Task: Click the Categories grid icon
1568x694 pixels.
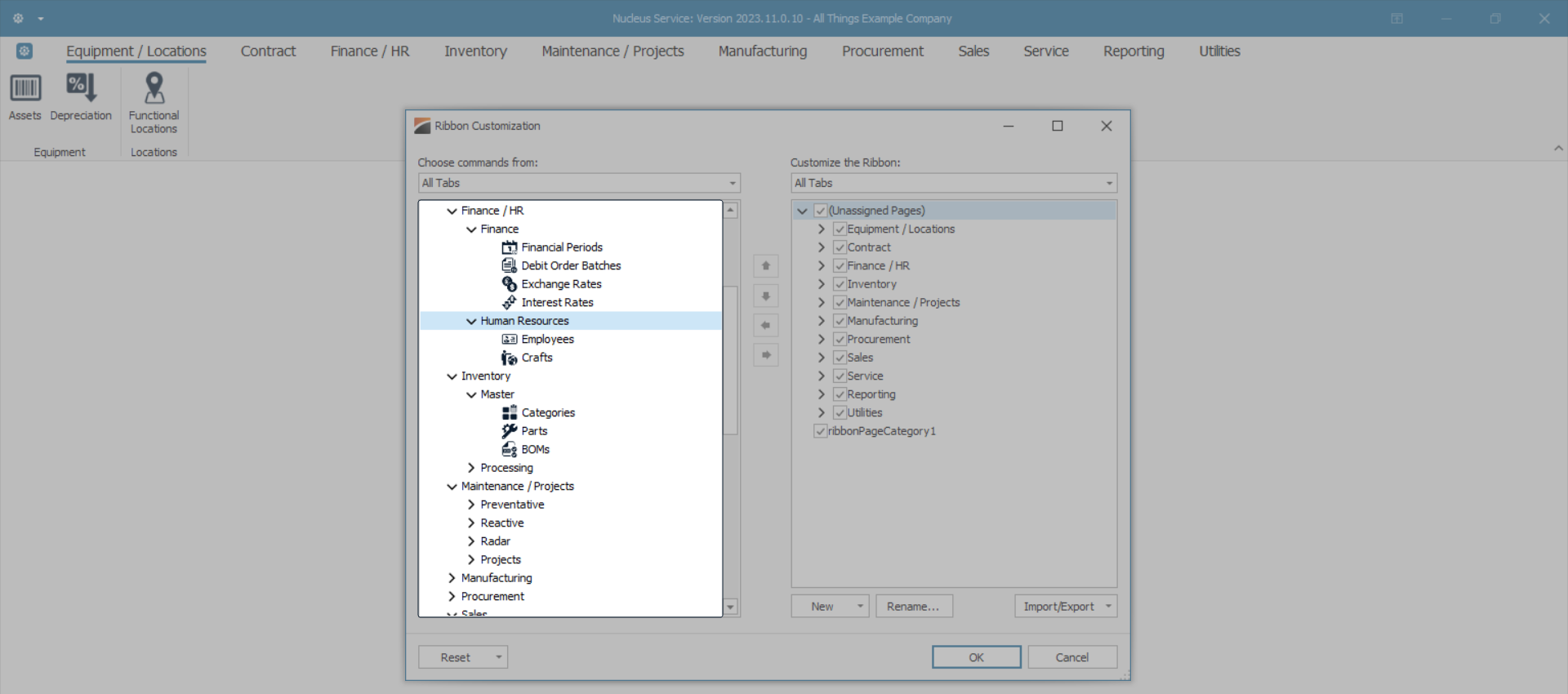Action: tap(510, 412)
